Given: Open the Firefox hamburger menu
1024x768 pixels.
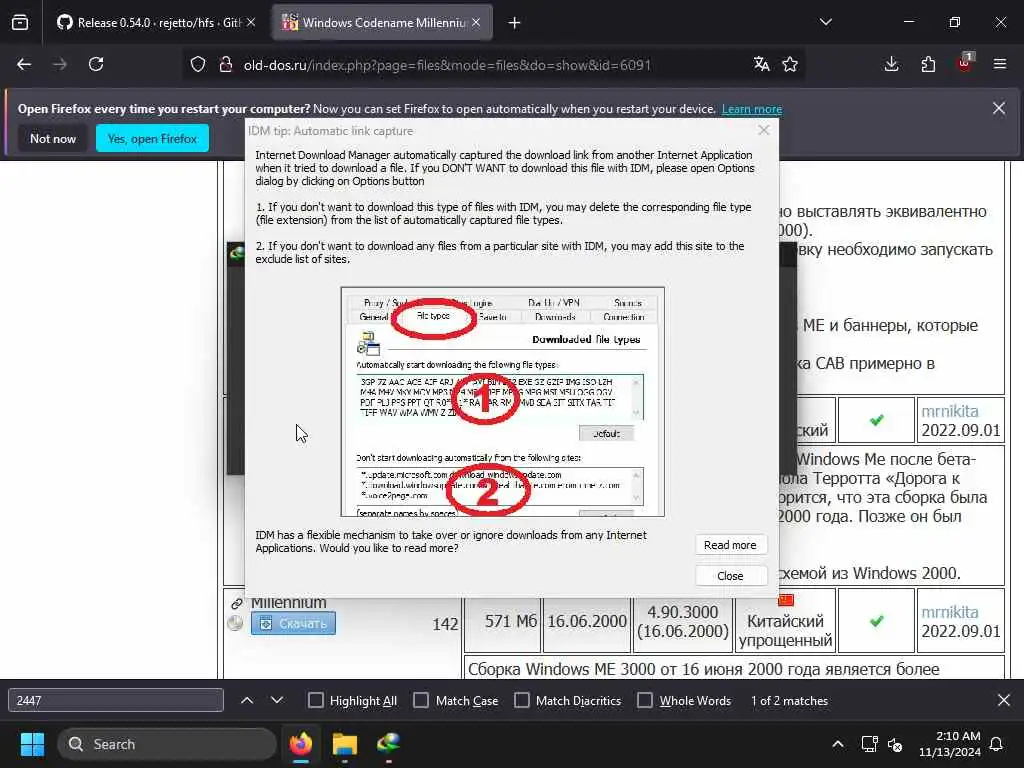Looking at the screenshot, I should point(1000,64).
